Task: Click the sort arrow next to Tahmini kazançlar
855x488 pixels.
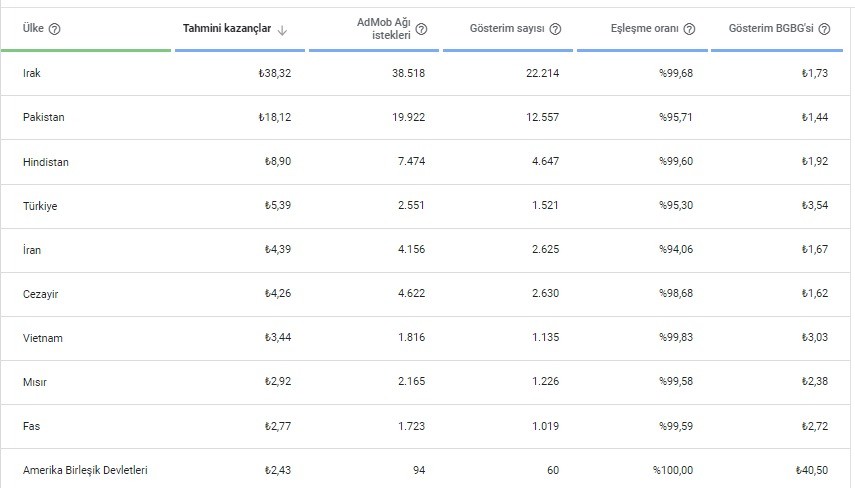Action: (x=282, y=31)
